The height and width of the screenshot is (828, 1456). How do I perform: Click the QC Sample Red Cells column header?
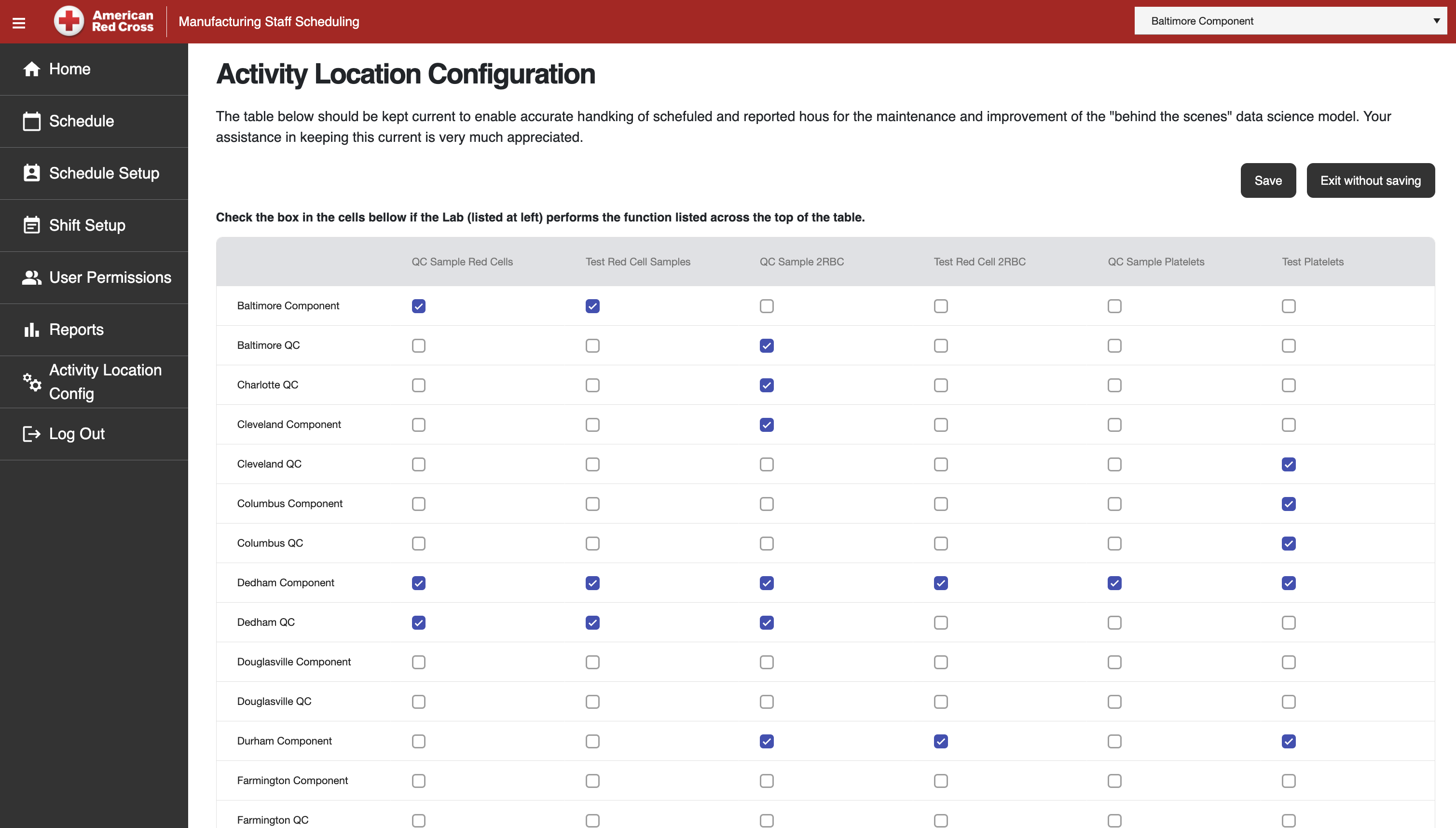tap(462, 262)
